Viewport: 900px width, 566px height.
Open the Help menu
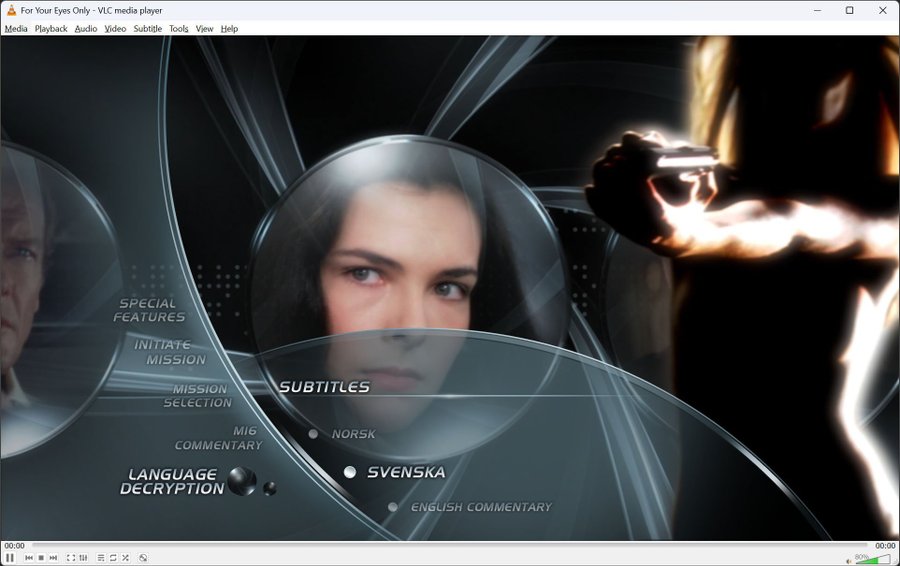point(229,29)
